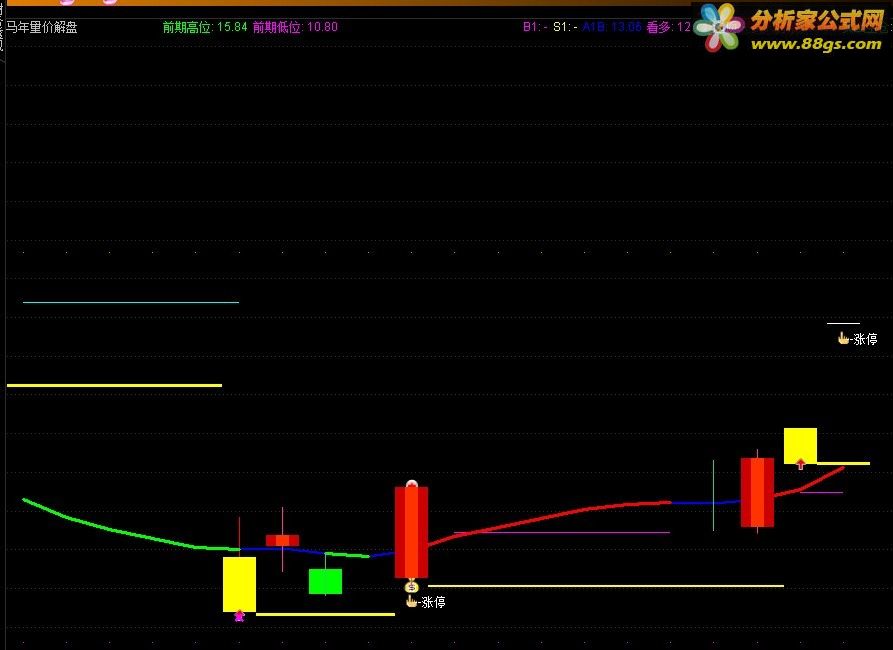Select the leftmost yellow candle
Screen dimensions: 893x650
pos(239,584)
